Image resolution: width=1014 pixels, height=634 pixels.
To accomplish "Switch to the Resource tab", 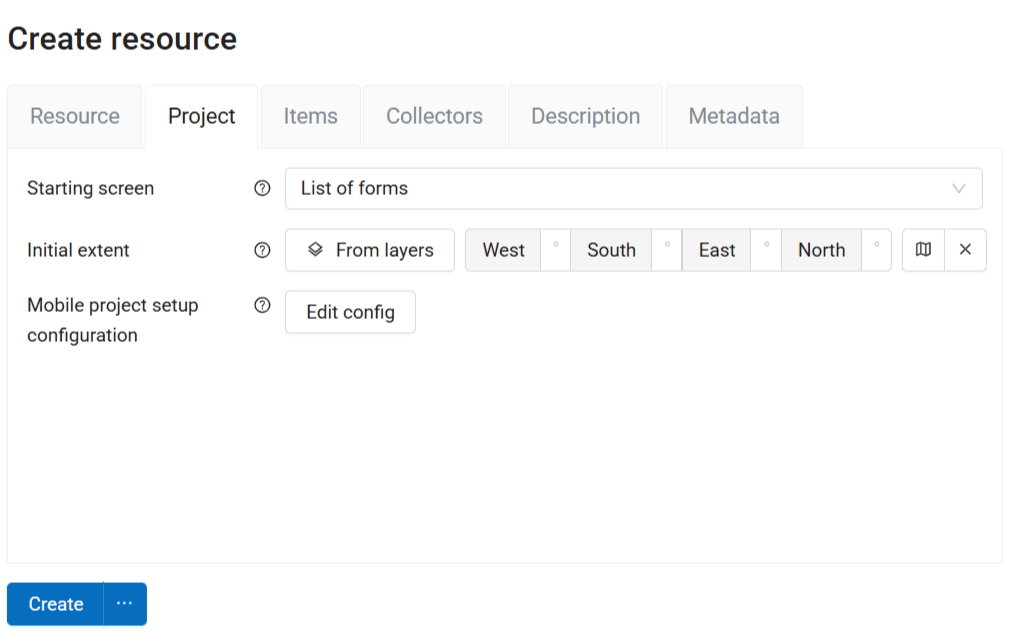I will point(75,116).
